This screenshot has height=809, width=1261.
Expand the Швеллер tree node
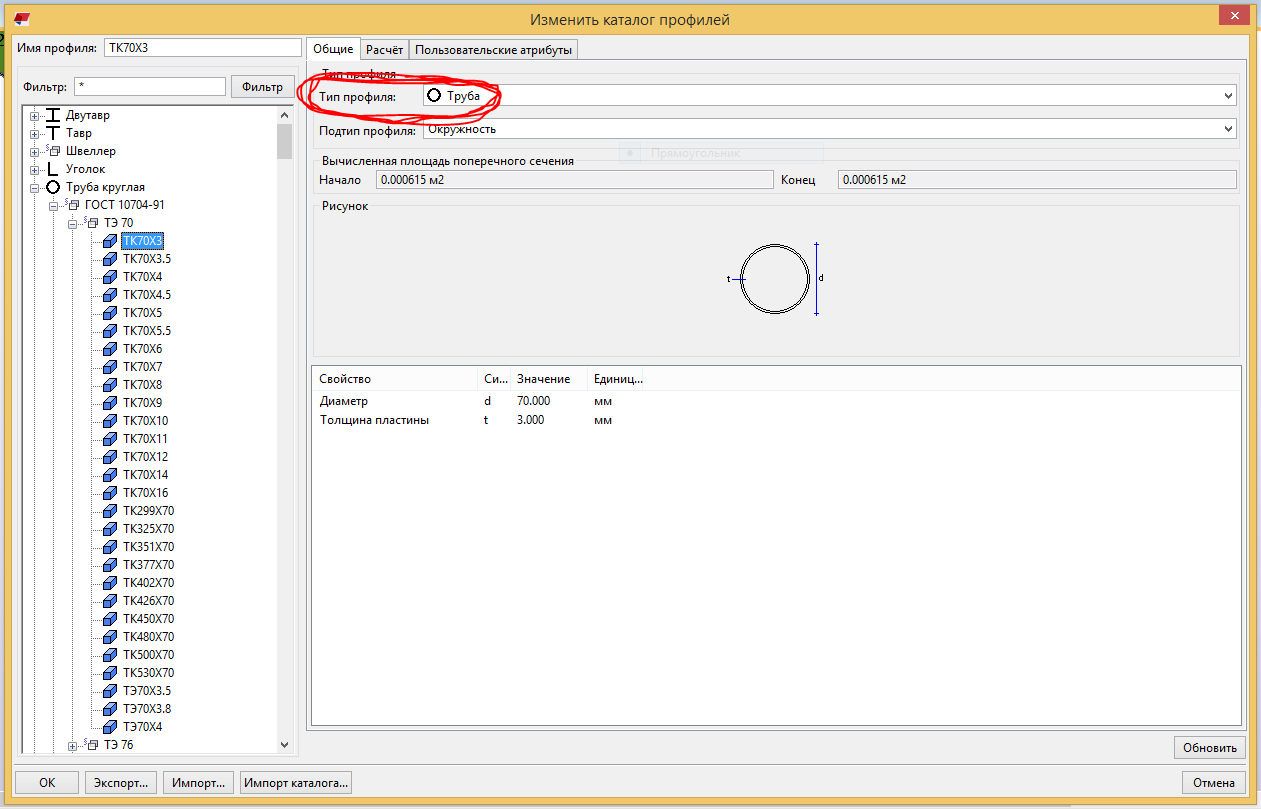click(x=35, y=151)
